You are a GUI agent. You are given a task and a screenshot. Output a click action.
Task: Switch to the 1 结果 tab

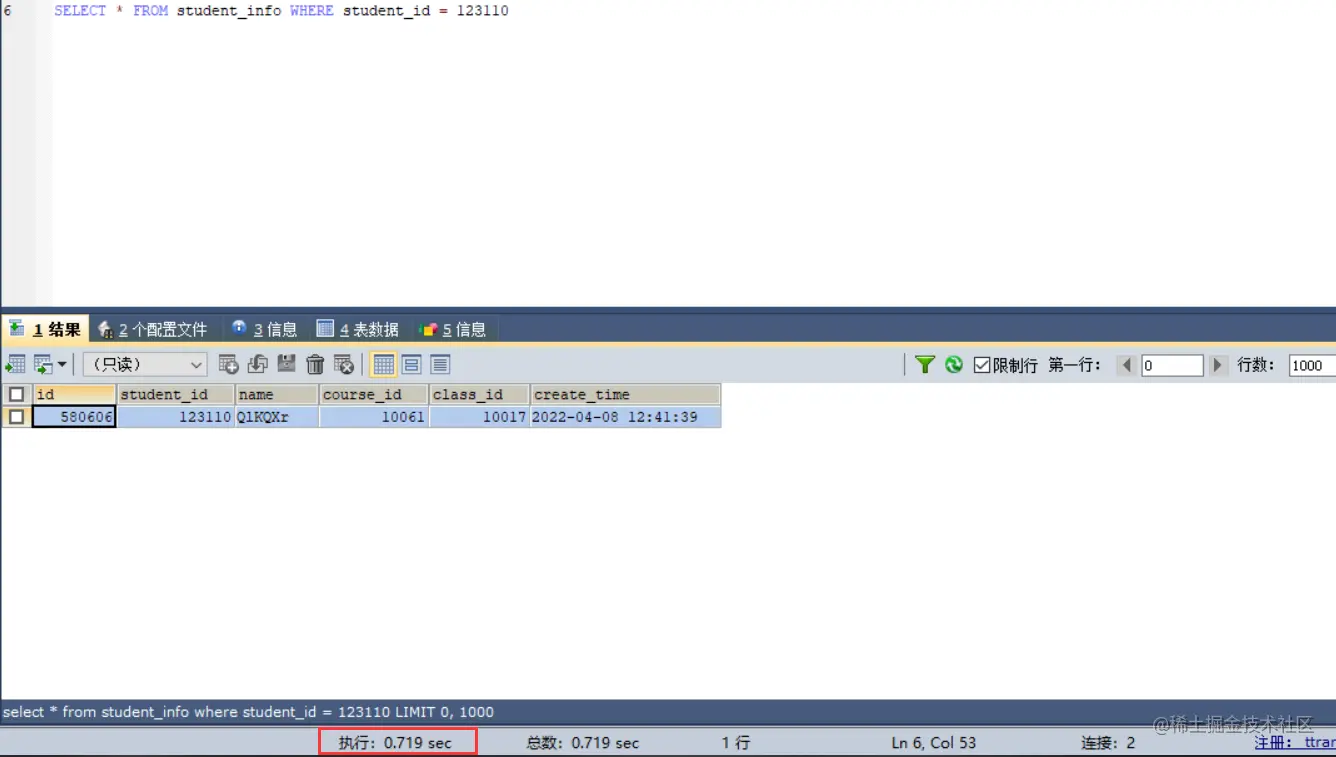pos(45,329)
